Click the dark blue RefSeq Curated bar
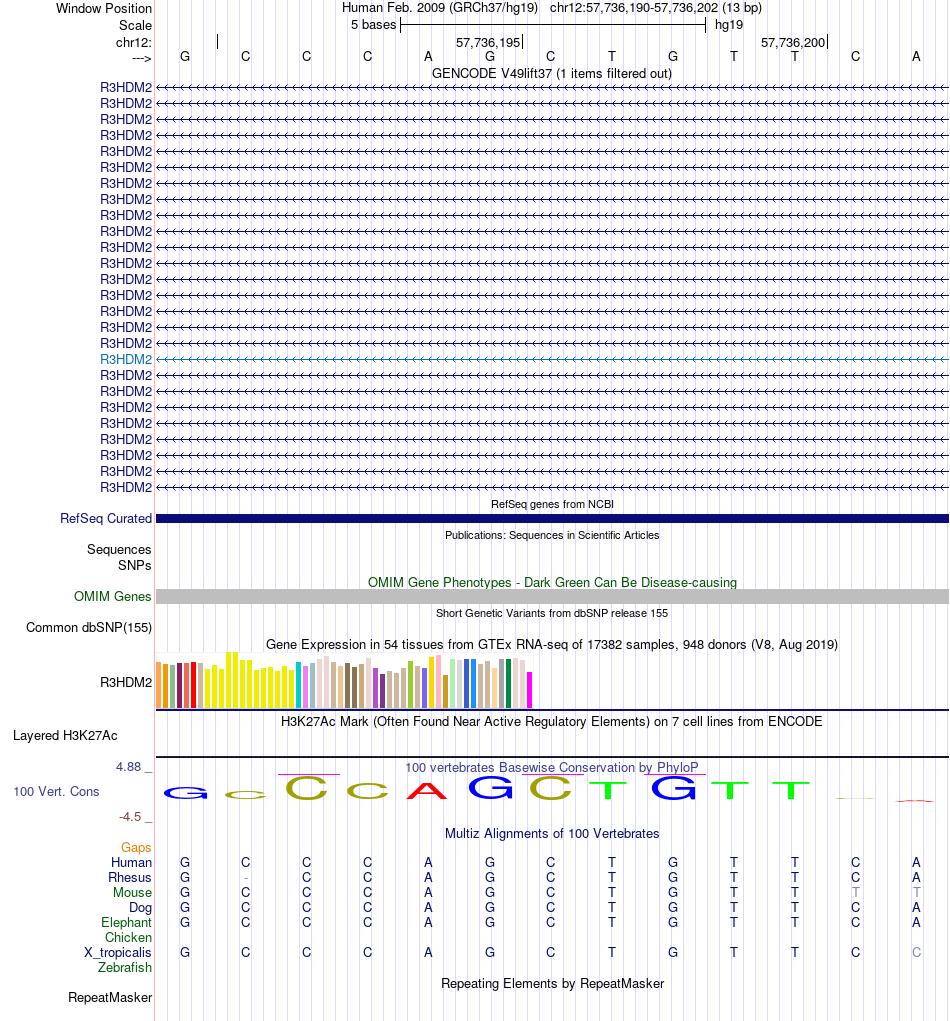 552,518
